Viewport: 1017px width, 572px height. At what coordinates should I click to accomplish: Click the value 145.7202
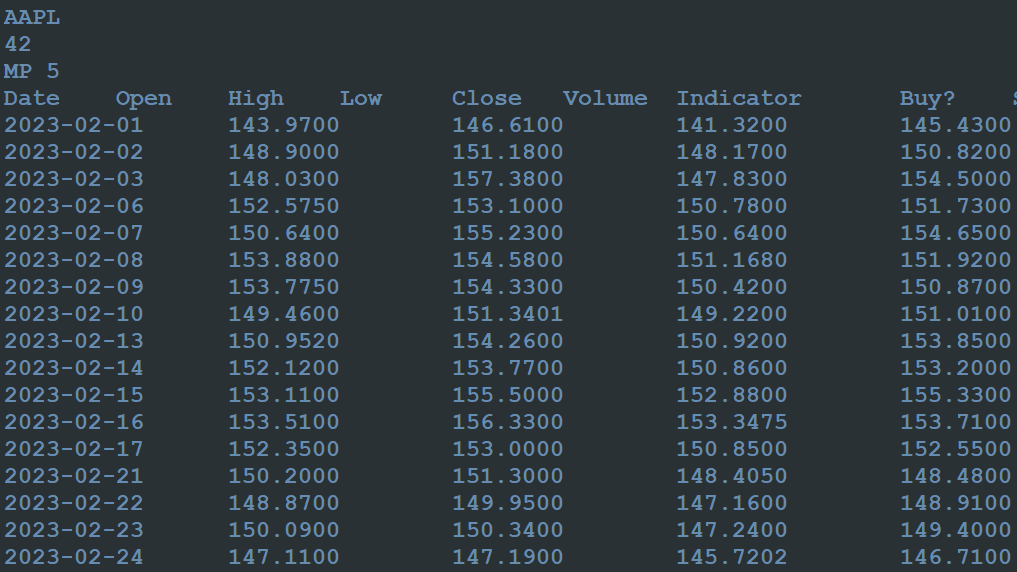click(732, 557)
